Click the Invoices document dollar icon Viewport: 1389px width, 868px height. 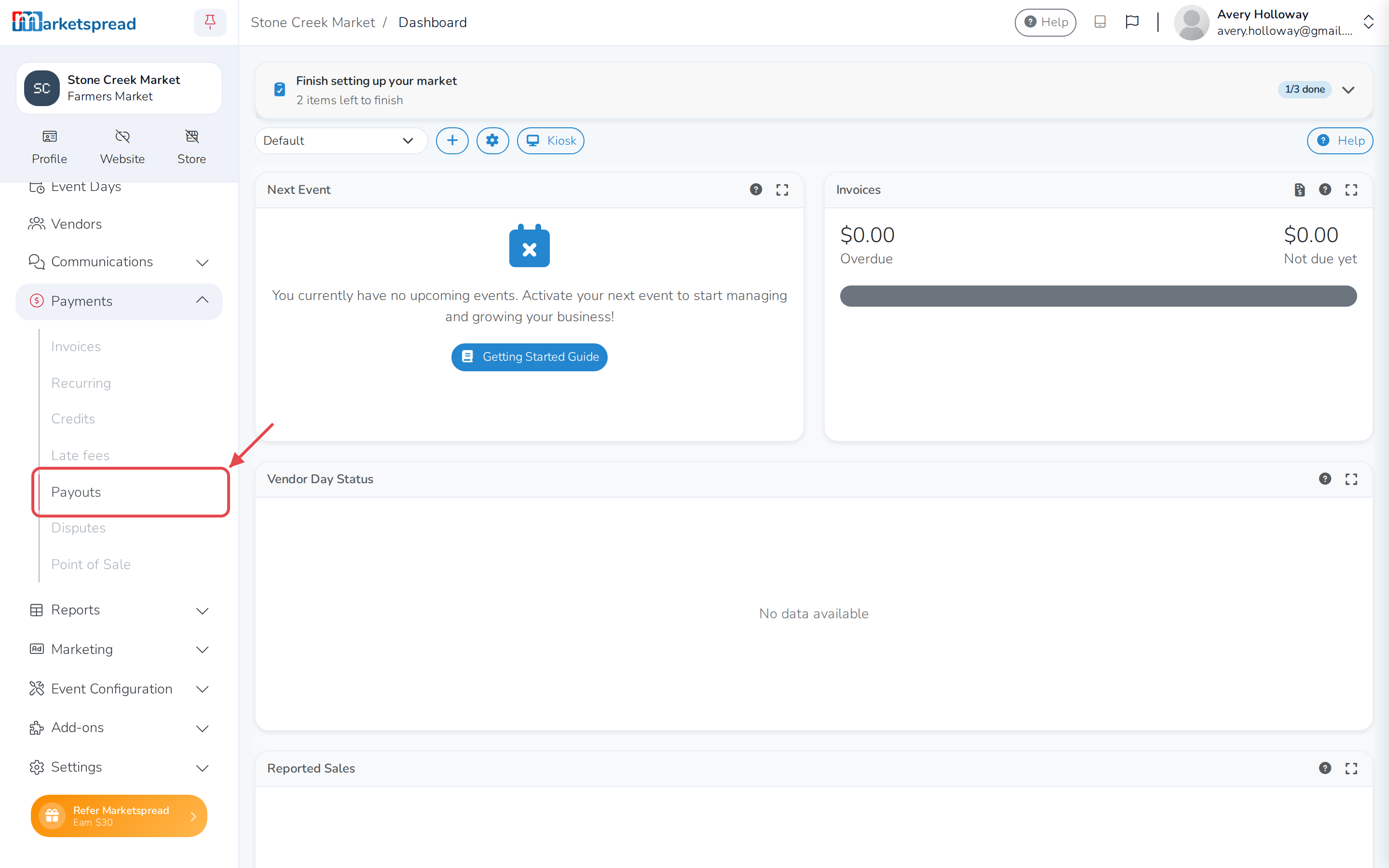click(x=1299, y=190)
